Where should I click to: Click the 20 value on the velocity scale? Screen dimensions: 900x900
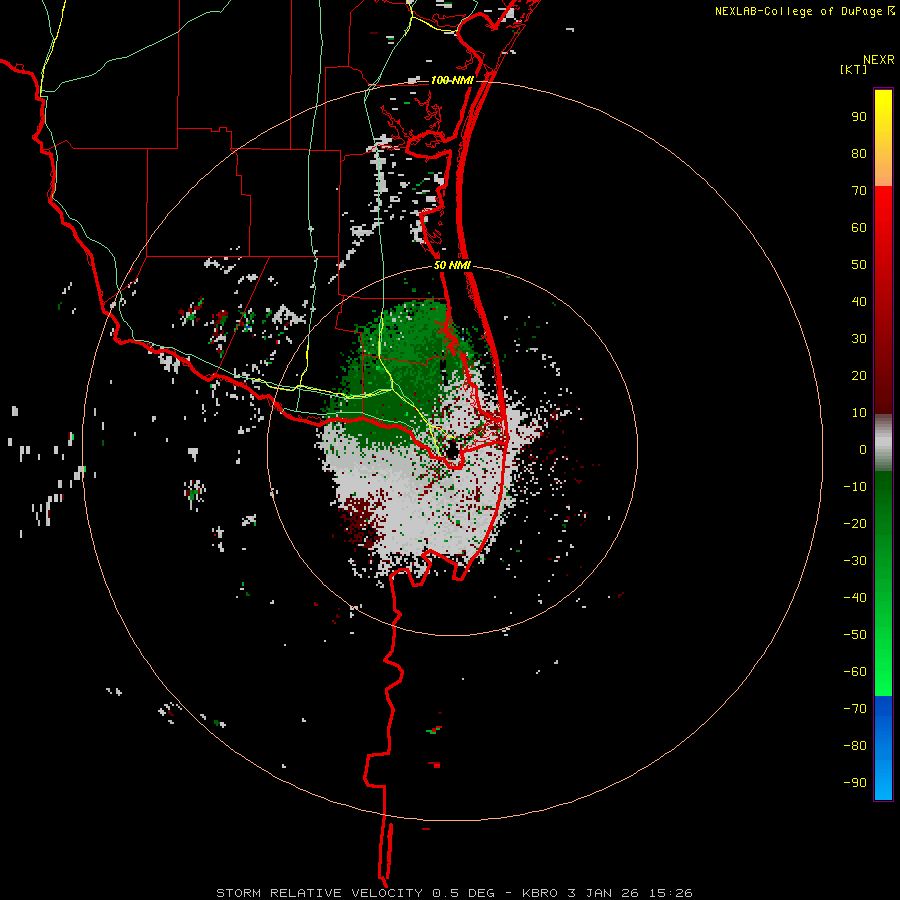coord(859,376)
